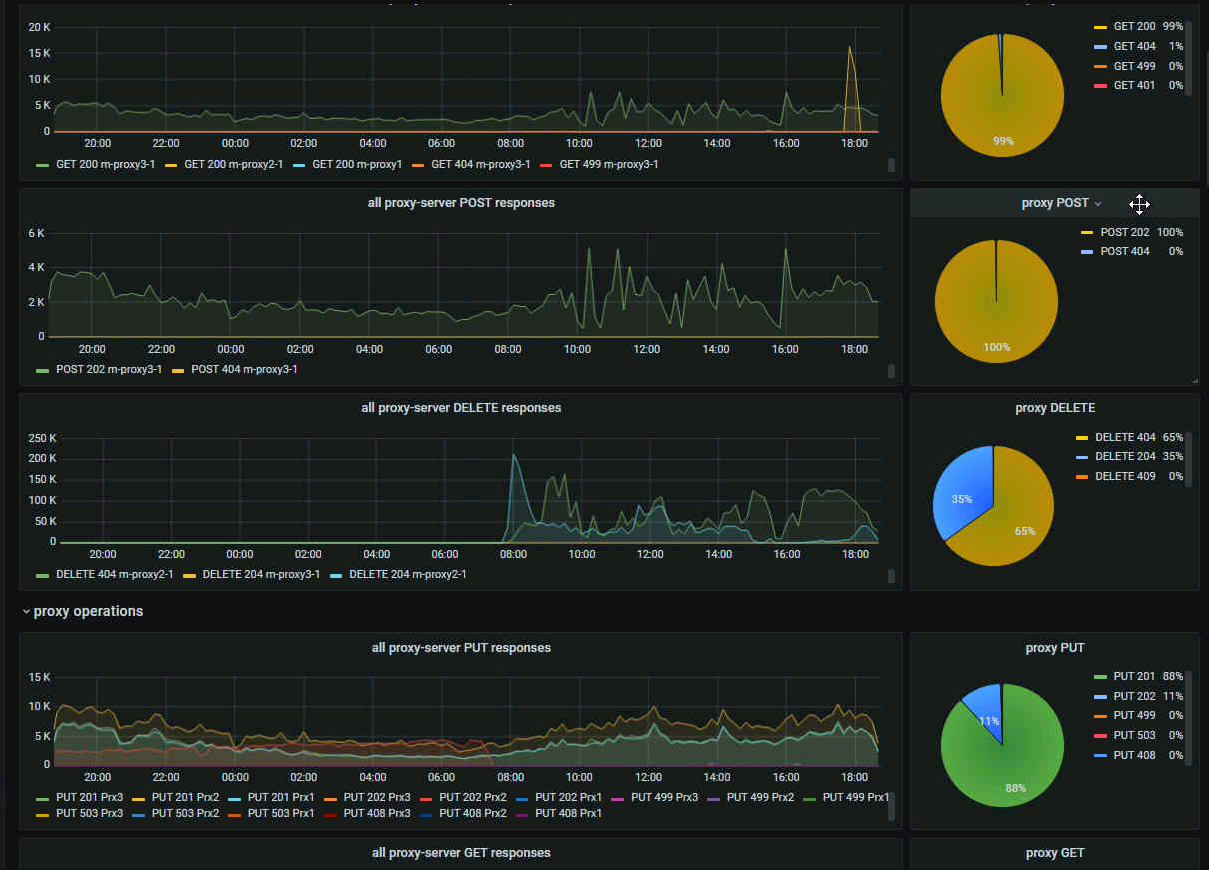Open the all proxy-server PUT responses panel menu

pos(461,648)
